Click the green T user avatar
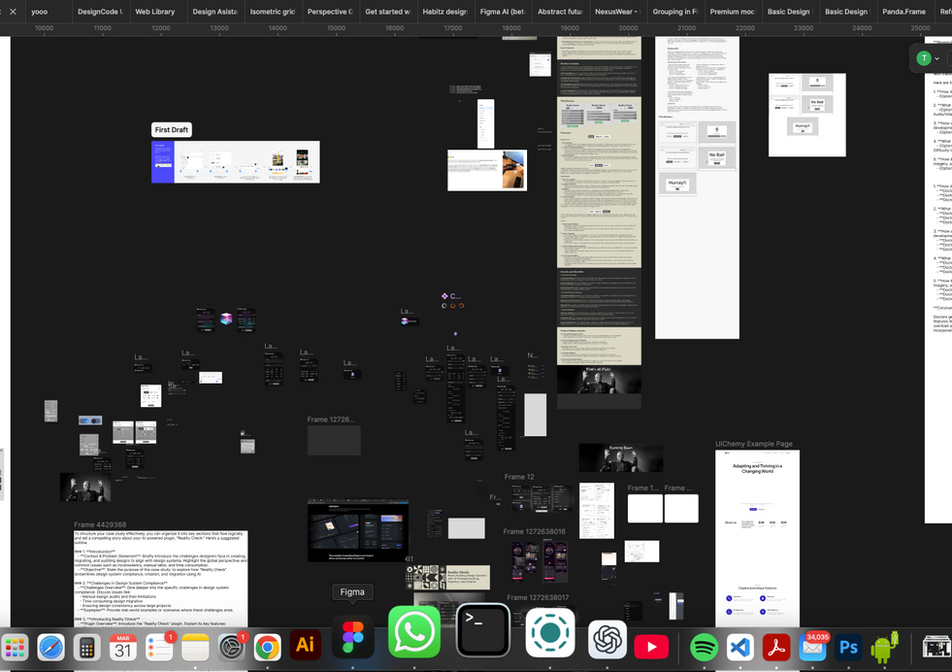The height and width of the screenshot is (672, 952). pos(923,58)
